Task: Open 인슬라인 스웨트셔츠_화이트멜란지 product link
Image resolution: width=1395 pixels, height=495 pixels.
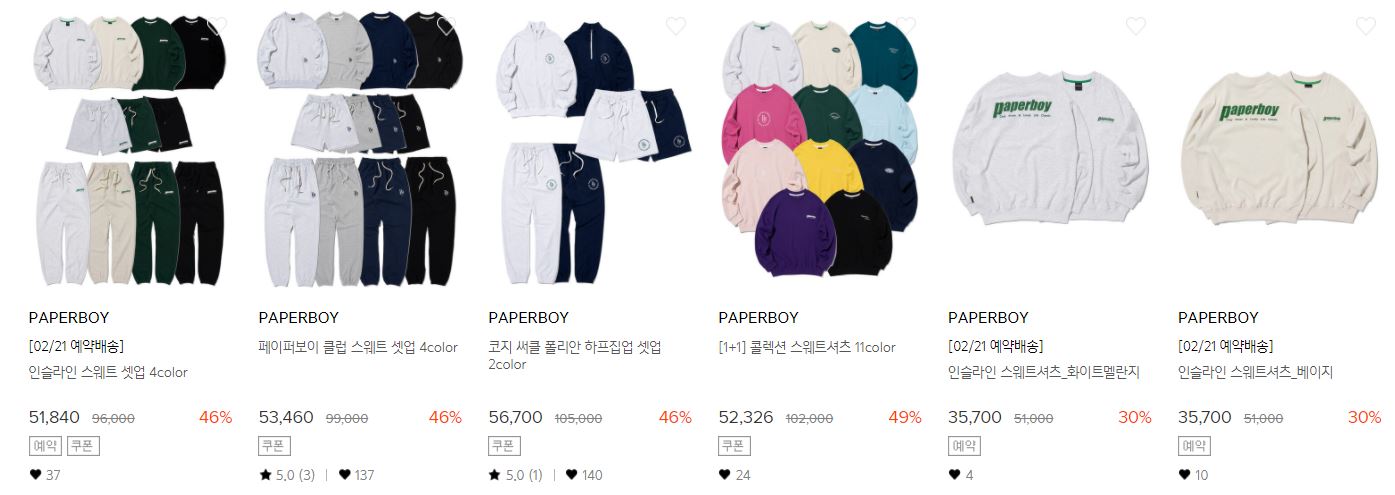Action: [x=1044, y=372]
